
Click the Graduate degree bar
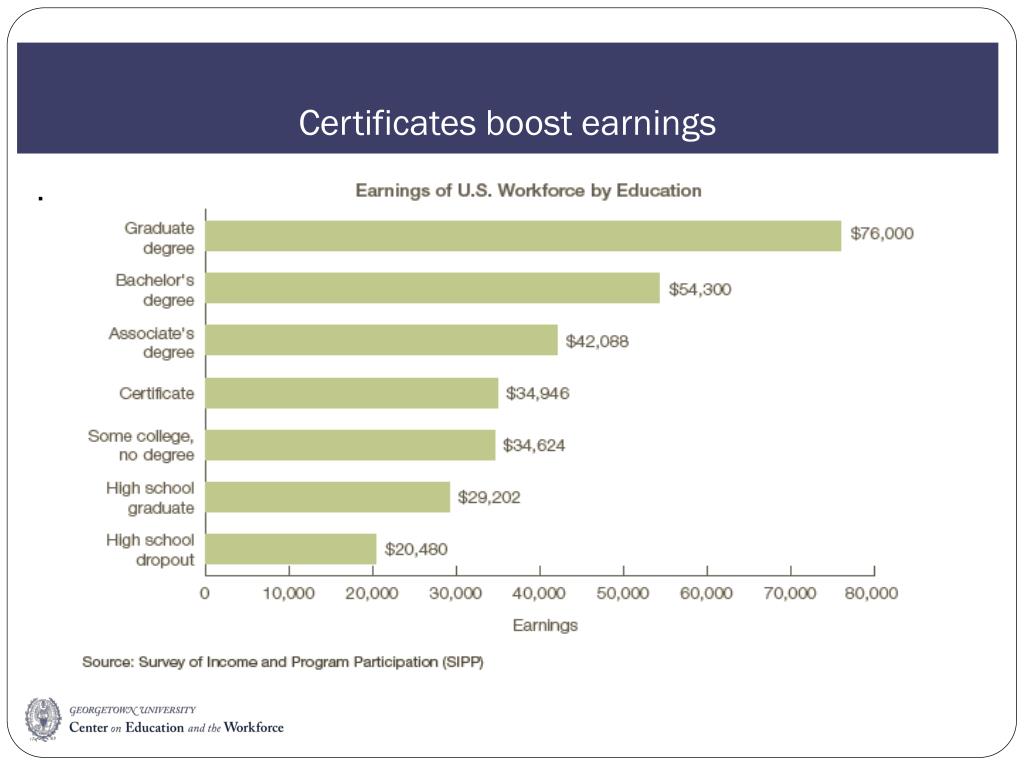click(x=523, y=236)
